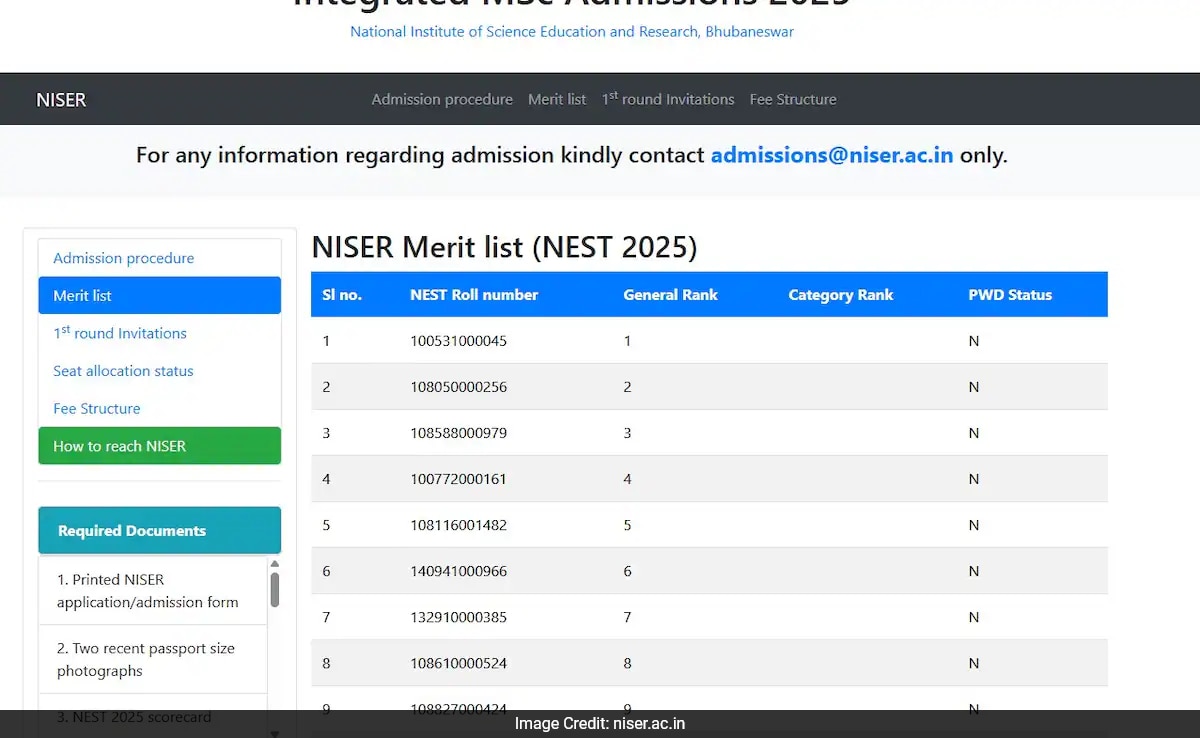Click roll number 108116001482
The height and width of the screenshot is (738, 1200).
click(458, 525)
